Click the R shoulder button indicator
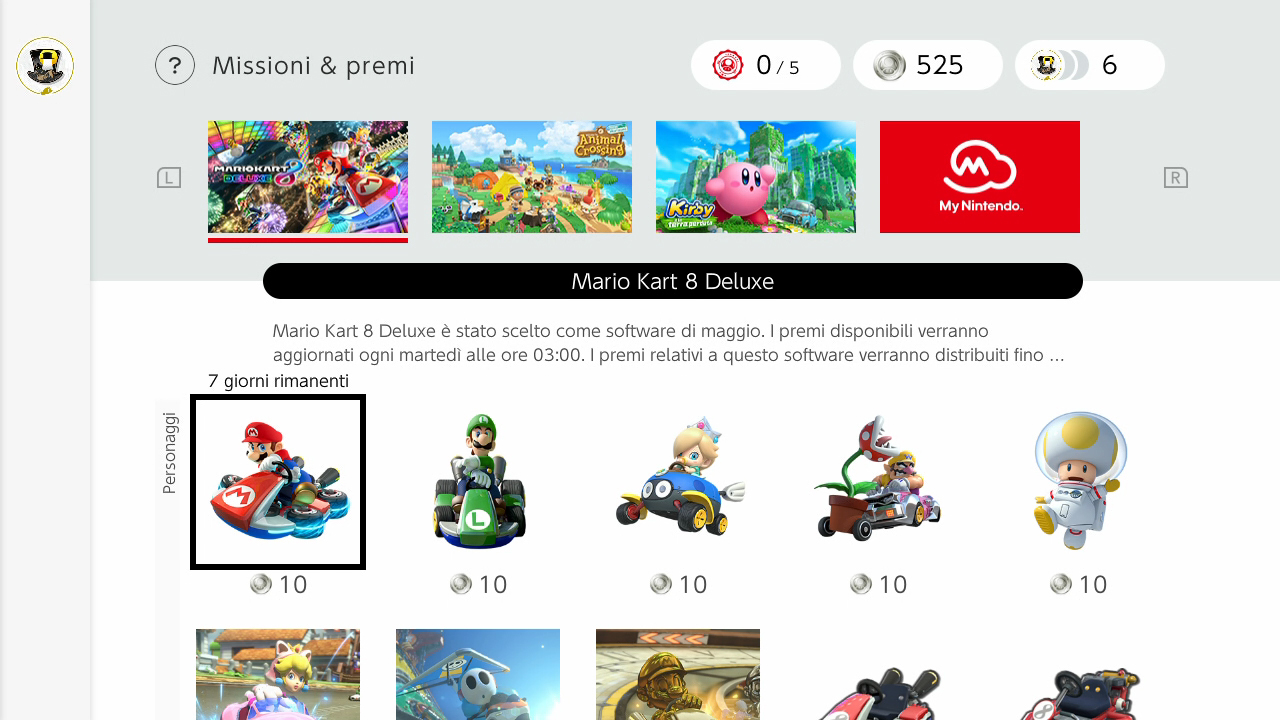The image size is (1280, 720). click(x=1176, y=178)
